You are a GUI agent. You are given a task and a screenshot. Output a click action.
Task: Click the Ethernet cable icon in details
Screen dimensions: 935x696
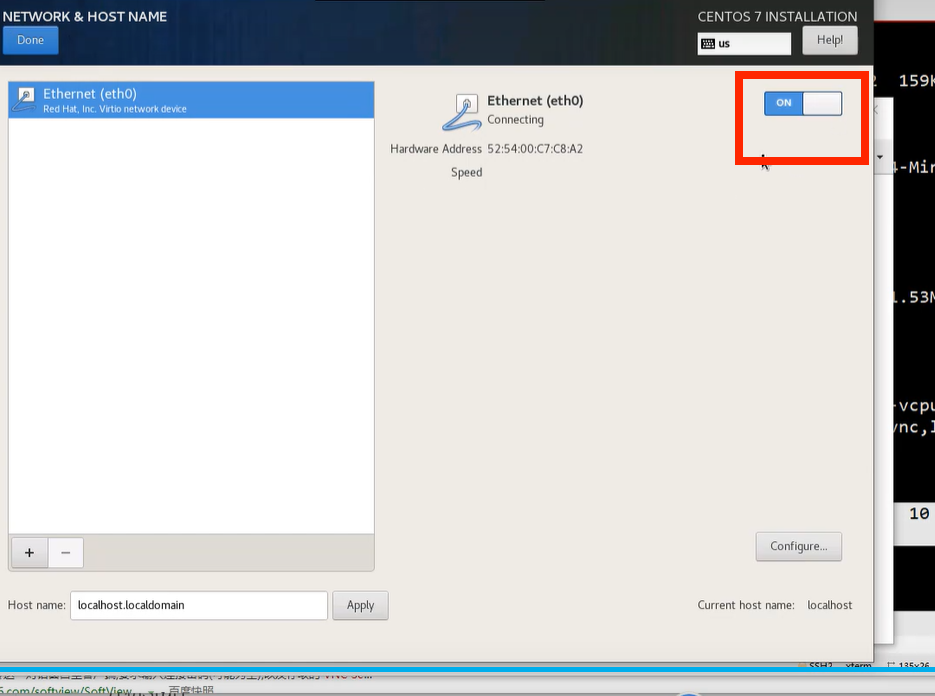[x=462, y=112]
